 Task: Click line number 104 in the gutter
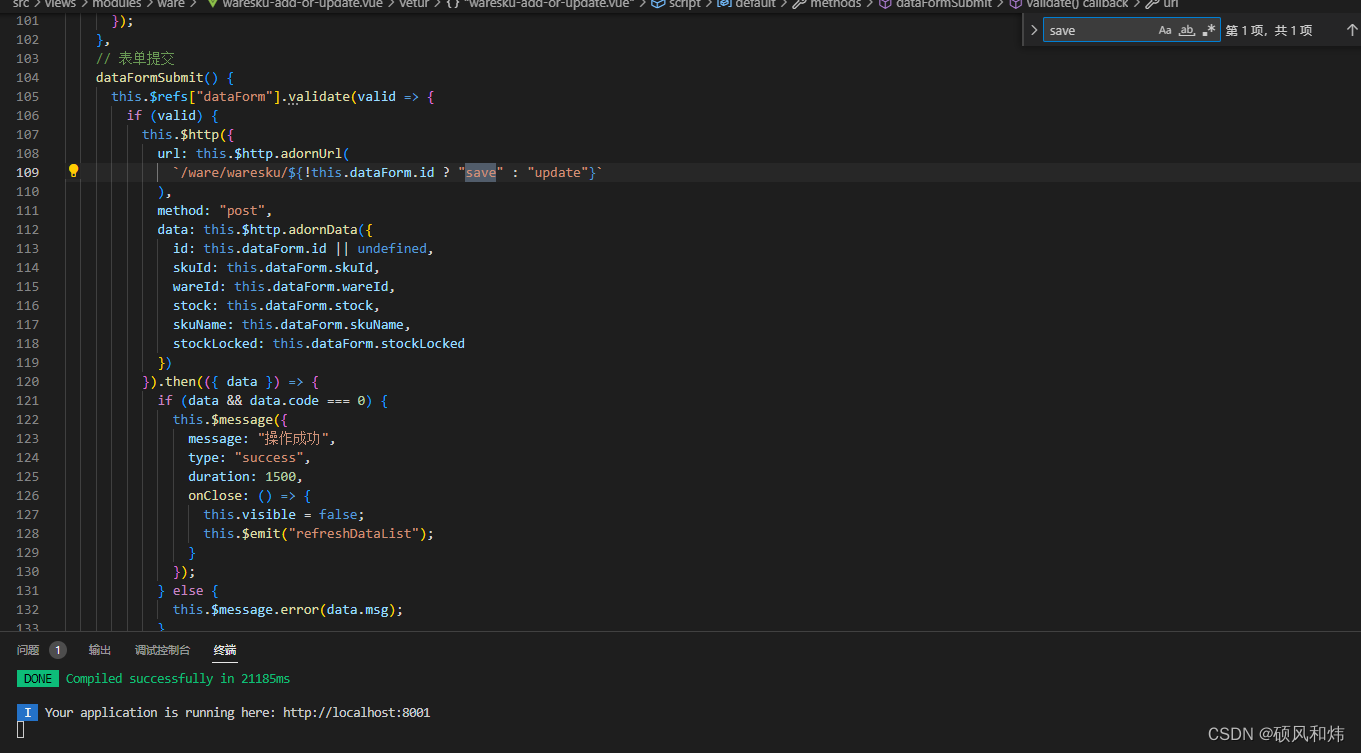click(28, 77)
